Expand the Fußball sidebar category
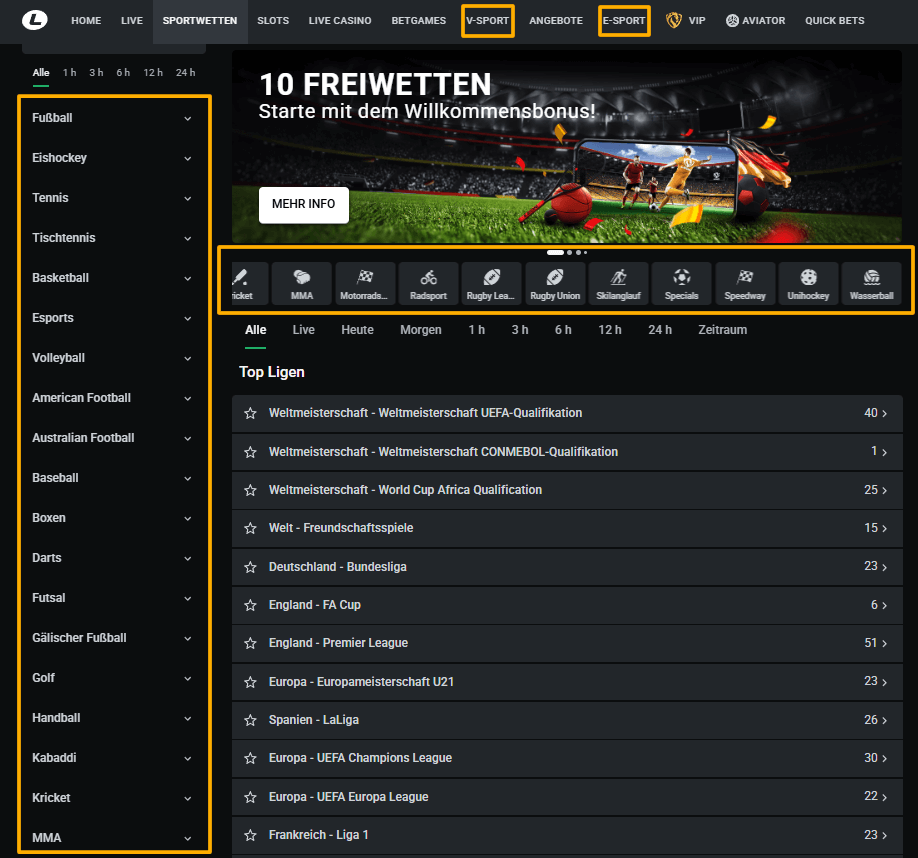The width and height of the screenshot is (918, 858). 187,118
